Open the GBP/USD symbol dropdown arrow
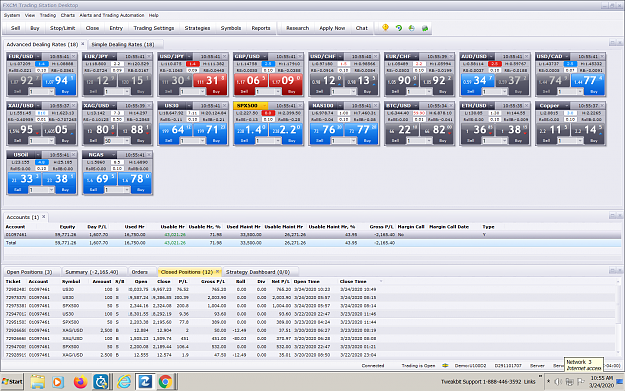Screen dimensions: 625x391 265,56
